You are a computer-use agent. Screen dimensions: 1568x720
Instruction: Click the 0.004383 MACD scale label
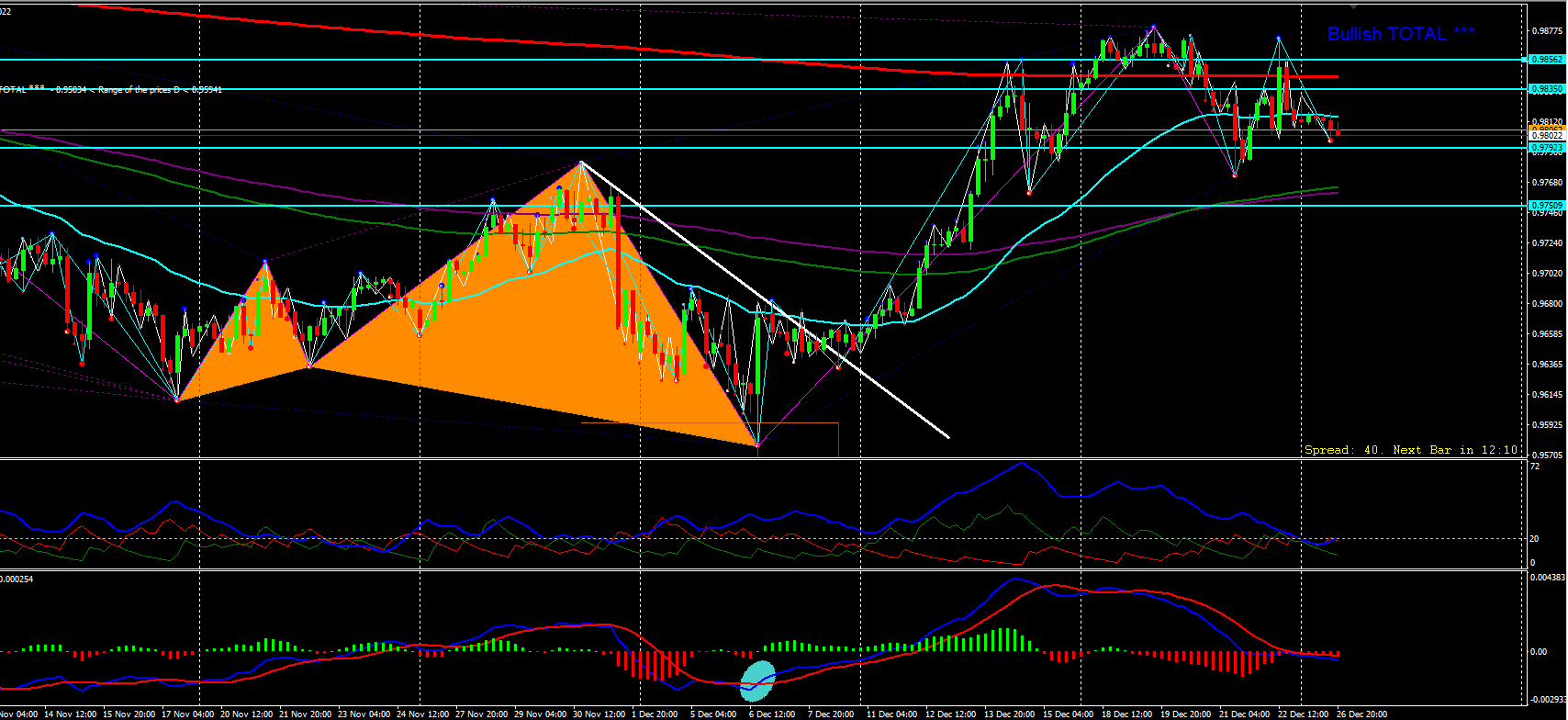tap(1548, 578)
